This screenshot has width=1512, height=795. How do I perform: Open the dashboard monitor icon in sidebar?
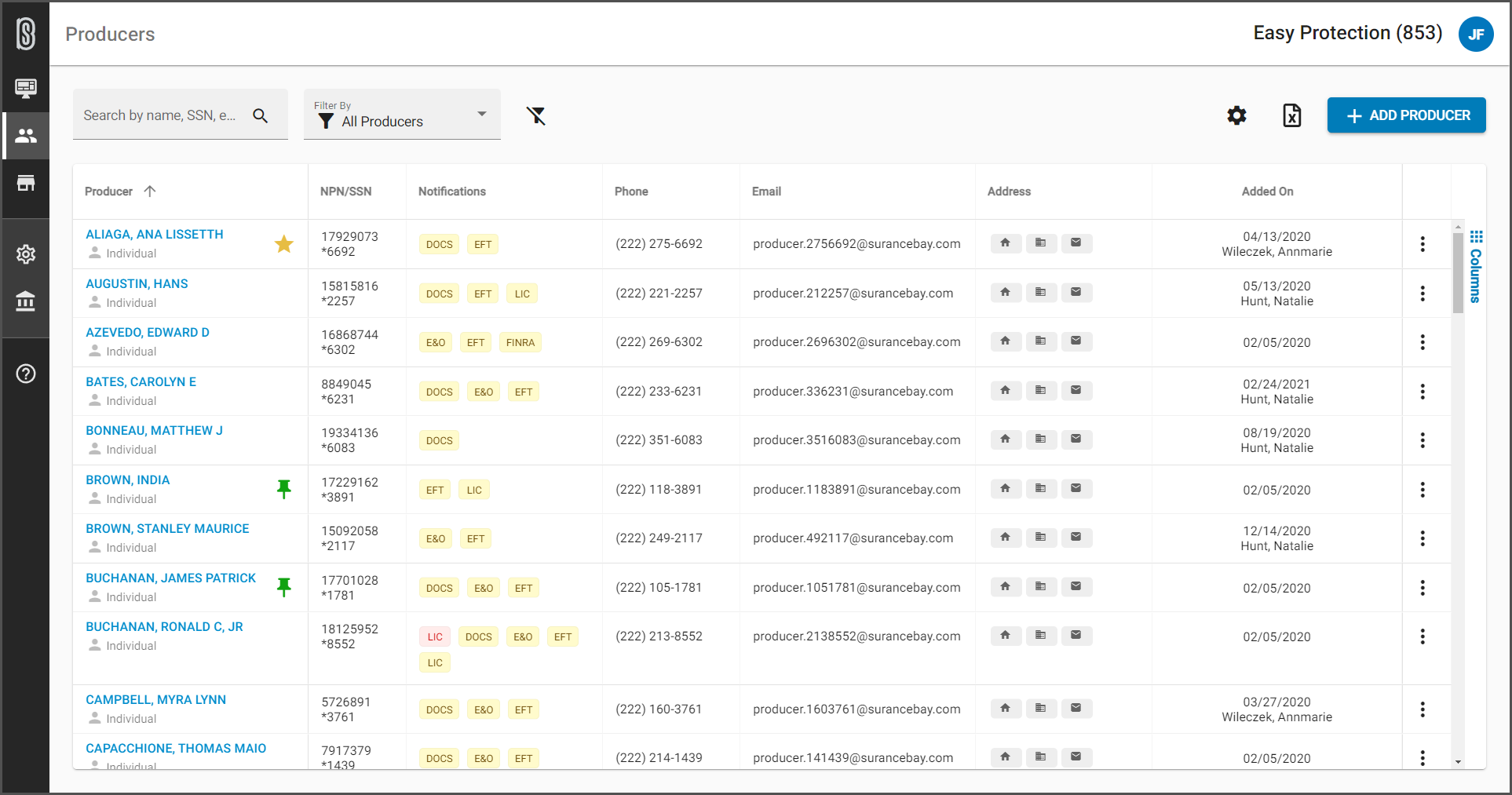pos(26,88)
